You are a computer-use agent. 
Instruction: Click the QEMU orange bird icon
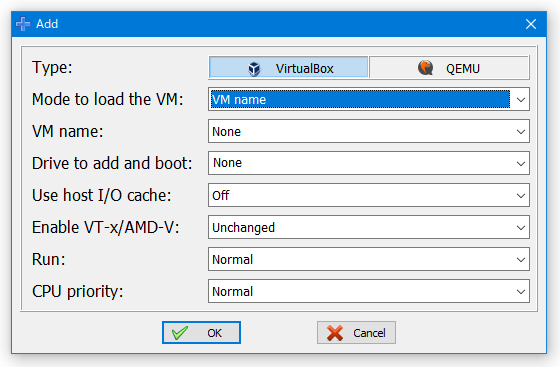coord(425,67)
